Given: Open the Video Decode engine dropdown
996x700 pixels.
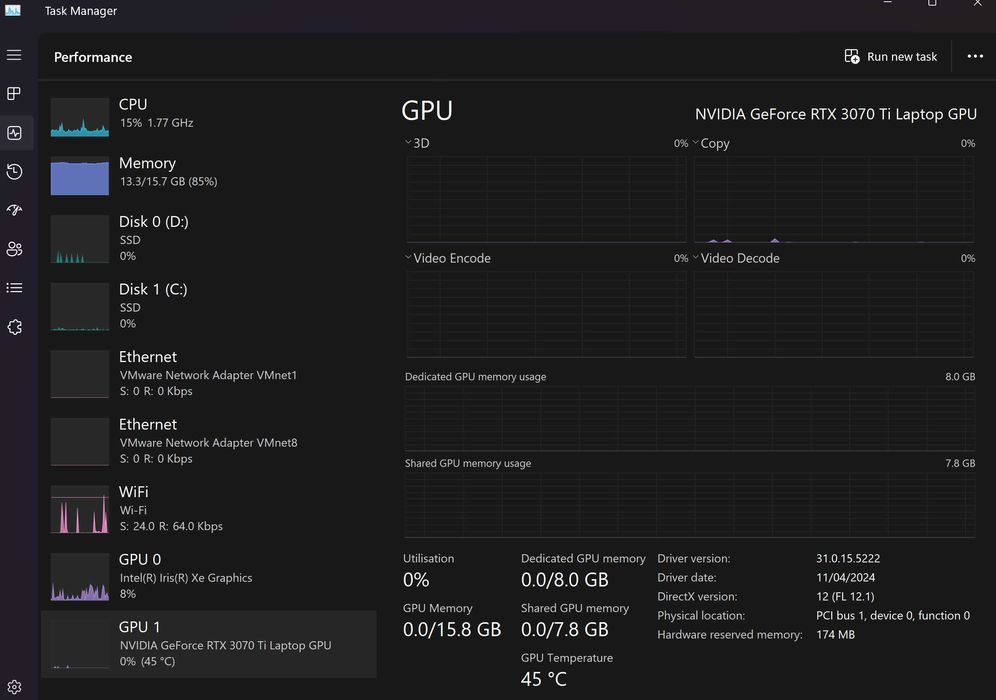Looking at the screenshot, I should [696, 257].
